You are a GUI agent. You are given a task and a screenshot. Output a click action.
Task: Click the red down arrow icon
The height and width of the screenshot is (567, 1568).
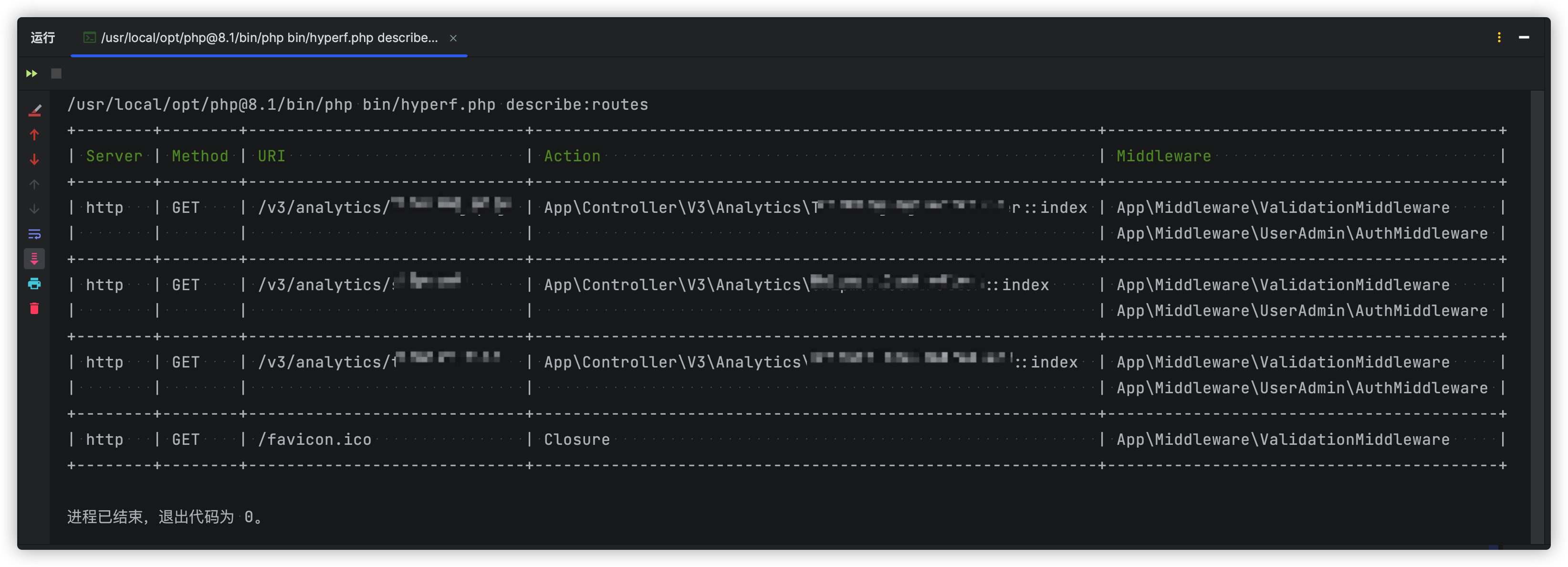(x=35, y=159)
